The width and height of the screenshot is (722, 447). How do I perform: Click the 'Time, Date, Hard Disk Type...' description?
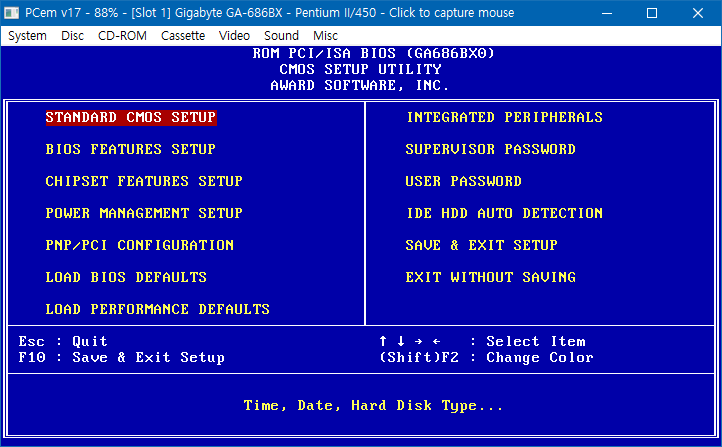click(x=373, y=406)
